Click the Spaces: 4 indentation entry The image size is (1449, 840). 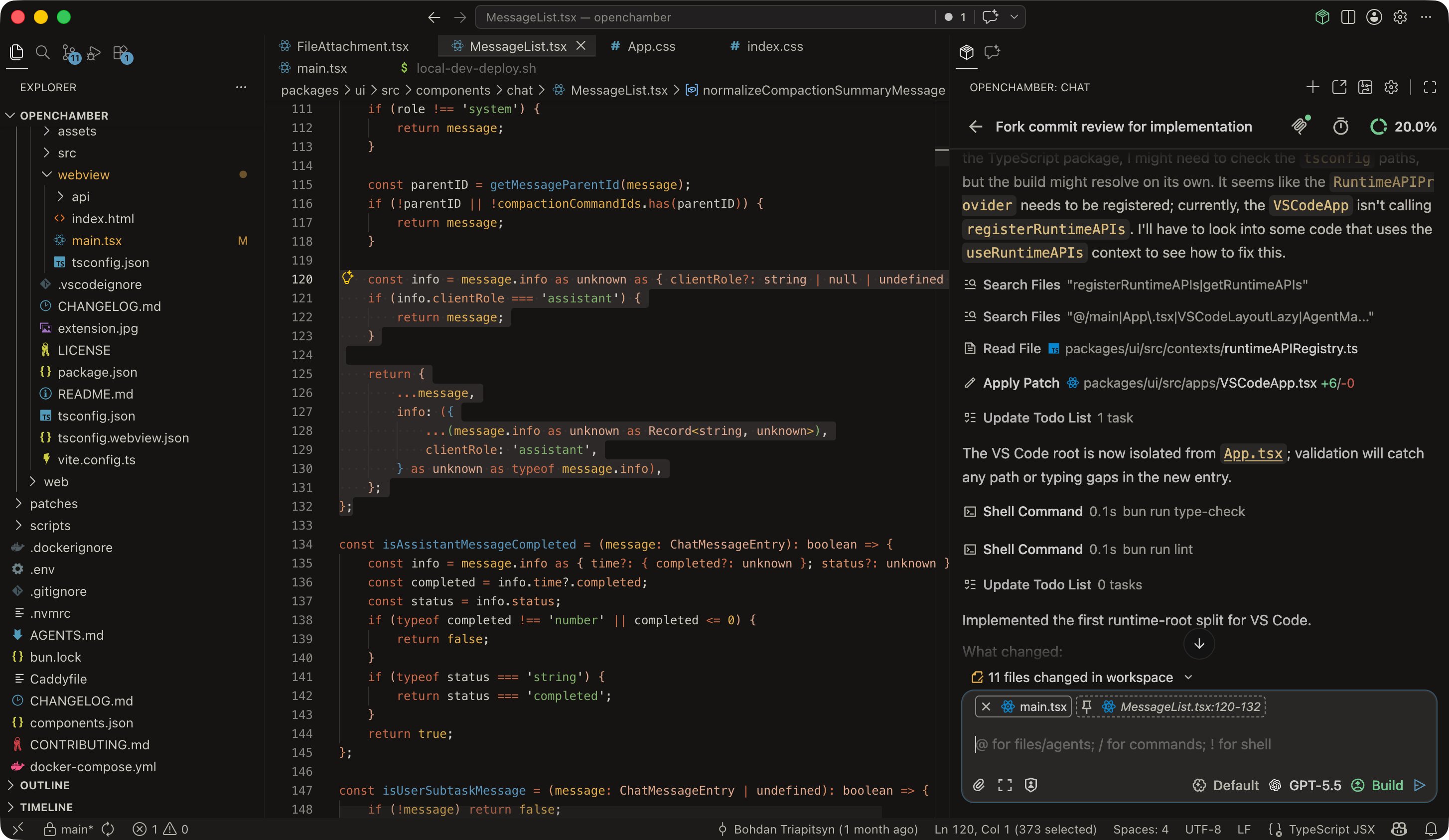tap(1140, 829)
